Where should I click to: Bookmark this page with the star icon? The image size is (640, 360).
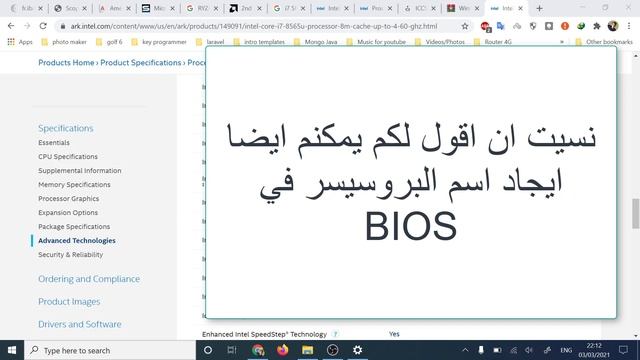[464, 26]
